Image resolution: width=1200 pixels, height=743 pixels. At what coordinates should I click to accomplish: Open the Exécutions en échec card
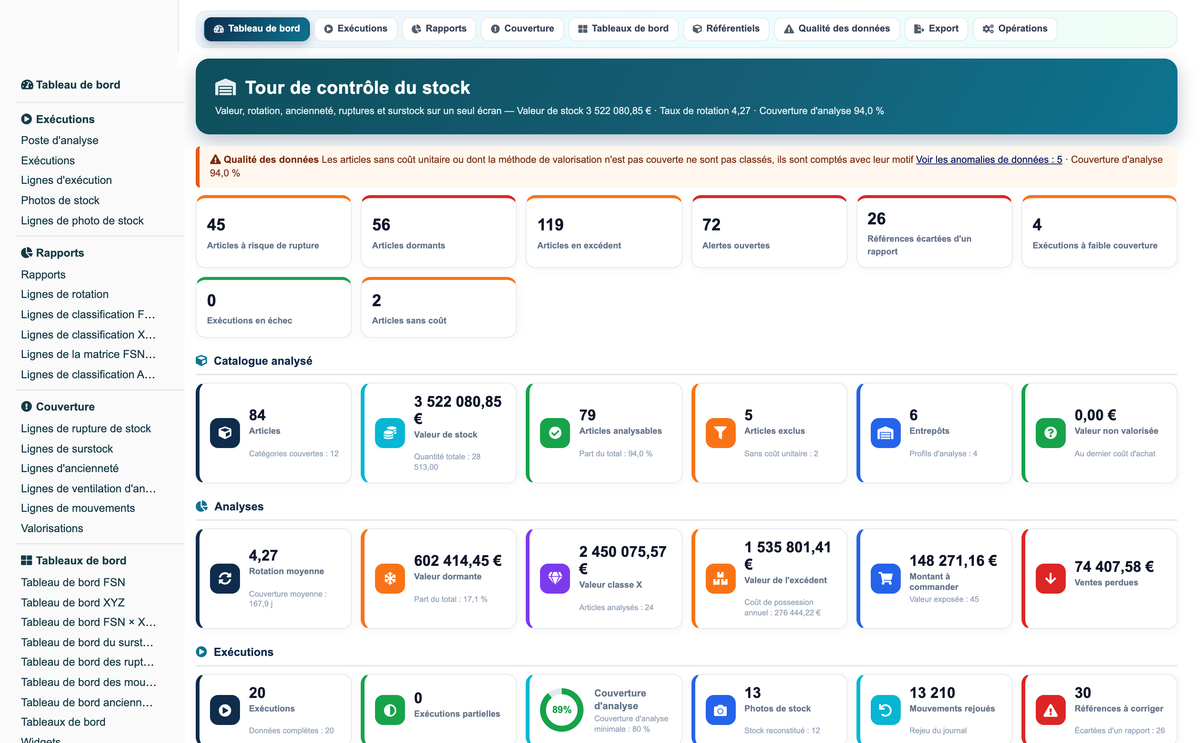(x=274, y=308)
